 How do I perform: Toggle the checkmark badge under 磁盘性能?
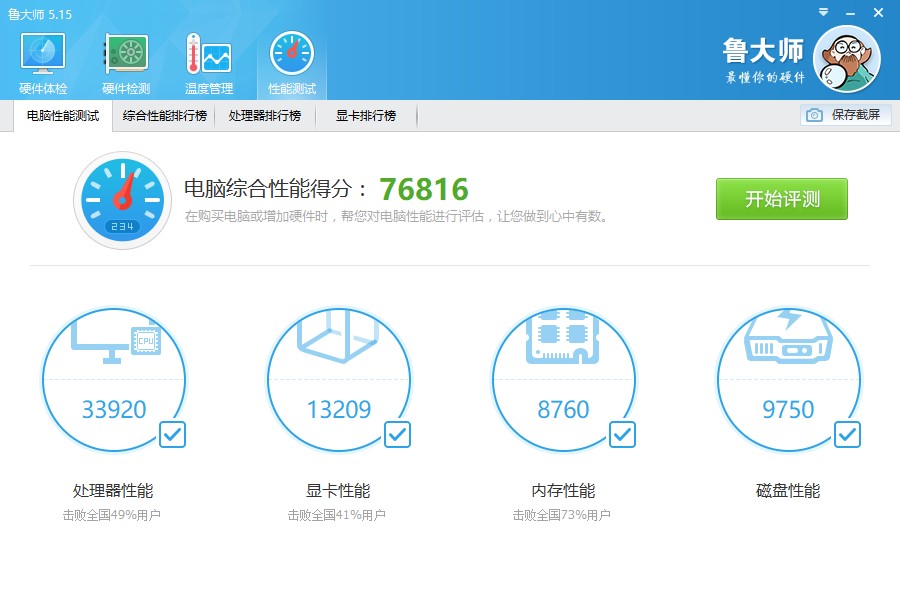(847, 434)
